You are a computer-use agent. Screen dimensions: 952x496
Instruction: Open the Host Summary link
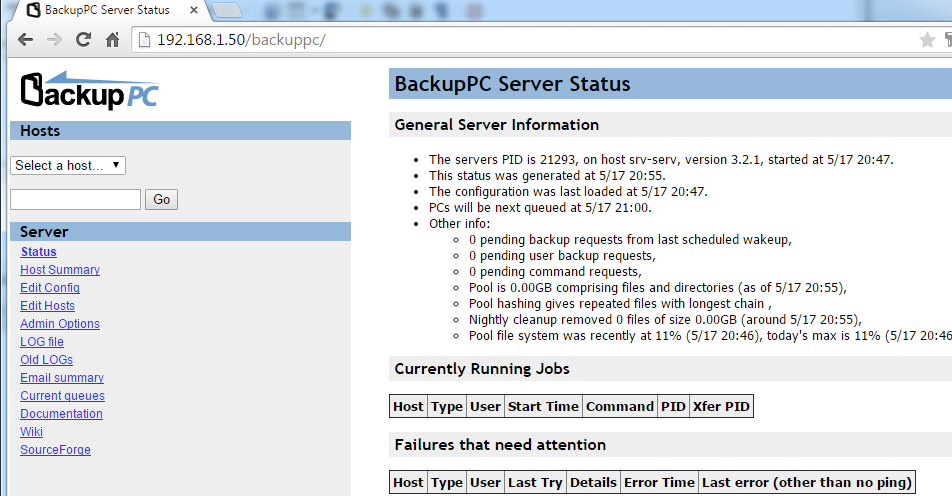(x=60, y=270)
